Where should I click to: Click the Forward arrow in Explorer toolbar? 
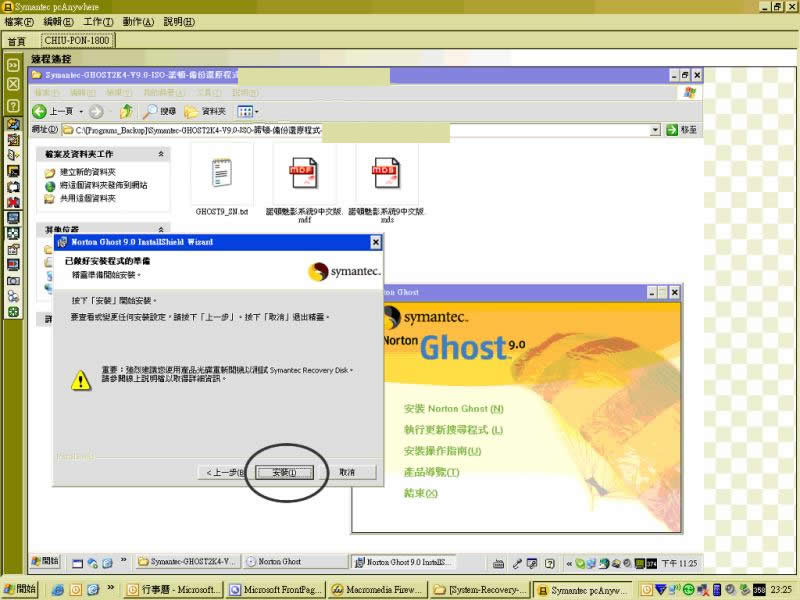point(96,111)
